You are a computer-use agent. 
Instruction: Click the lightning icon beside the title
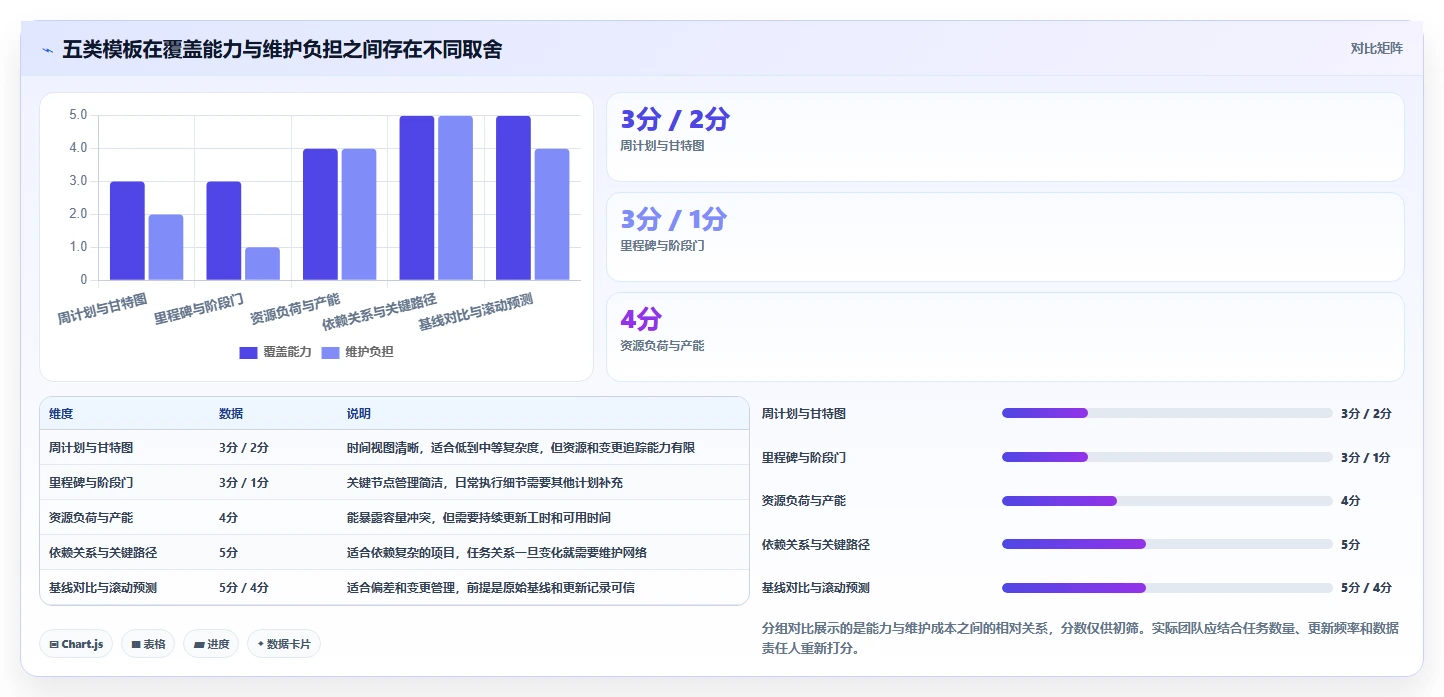coord(47,49)
